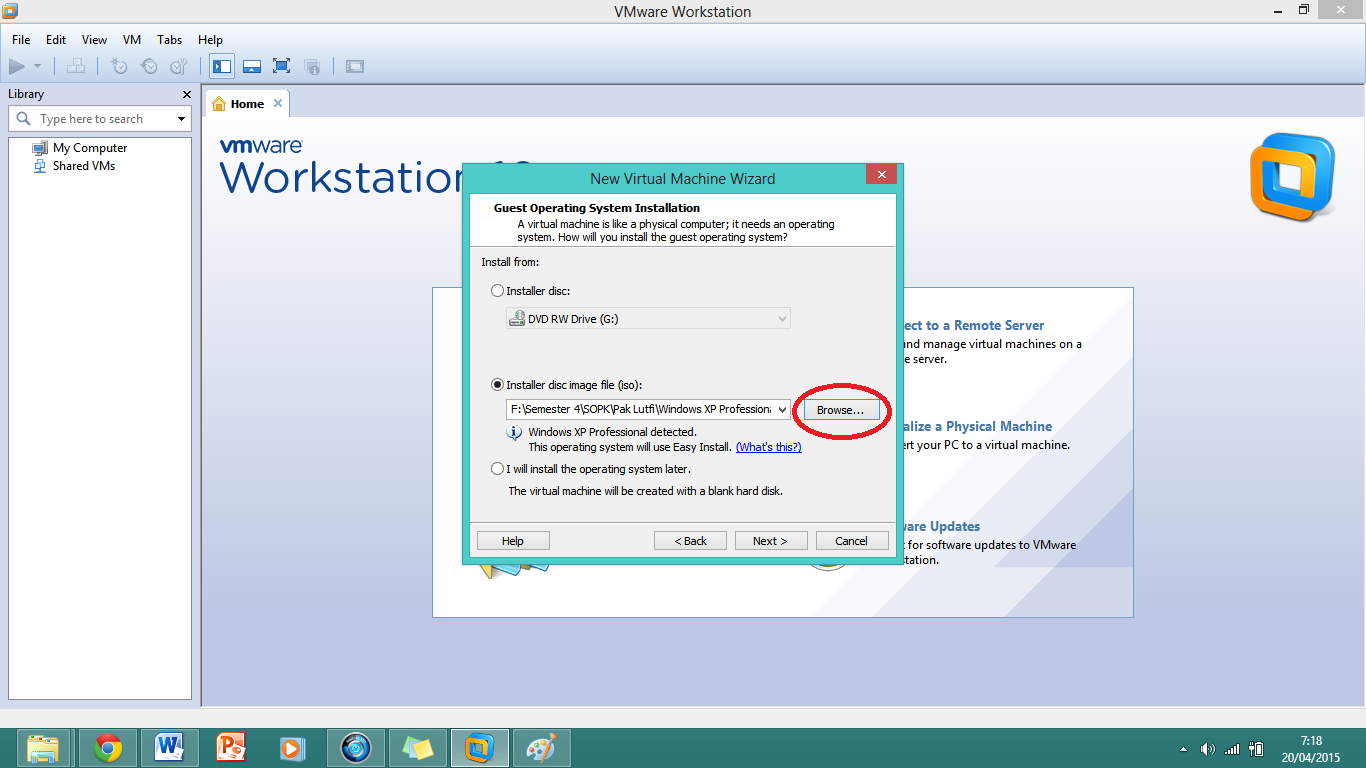Select 'I will install the operating system later'
The height and width of the screenshot is (768, 1366).
(x=497, y=468)
